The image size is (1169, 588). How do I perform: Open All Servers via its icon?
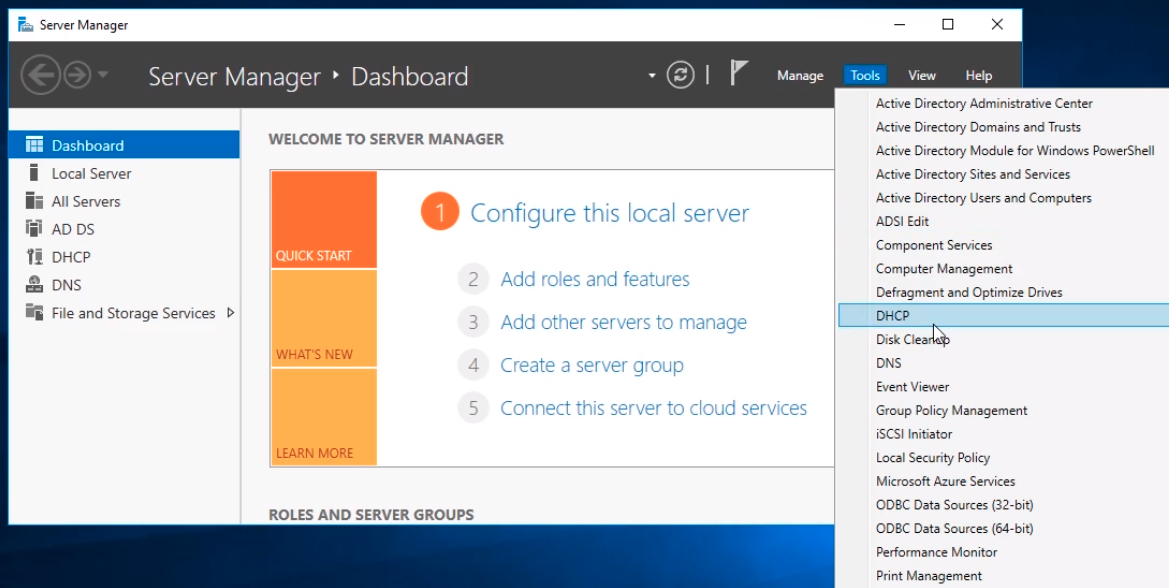35,201
